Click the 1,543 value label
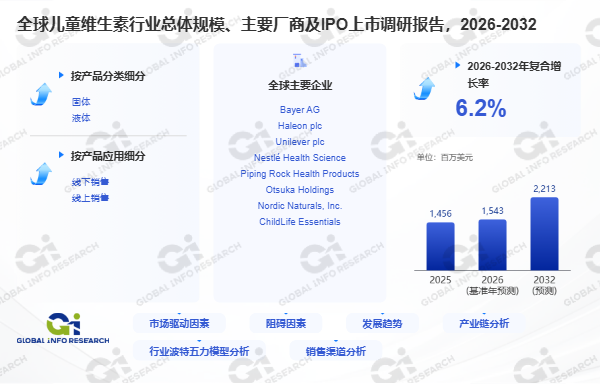This screenshot has height=384, width=600. pyautogui.click(x=492, y=211)
